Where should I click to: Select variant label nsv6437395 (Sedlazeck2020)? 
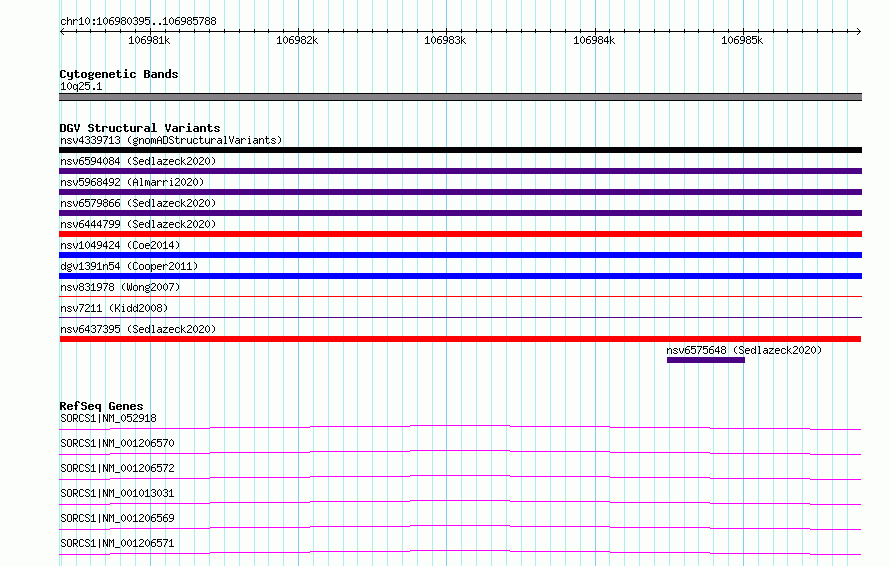pos(138,329)
